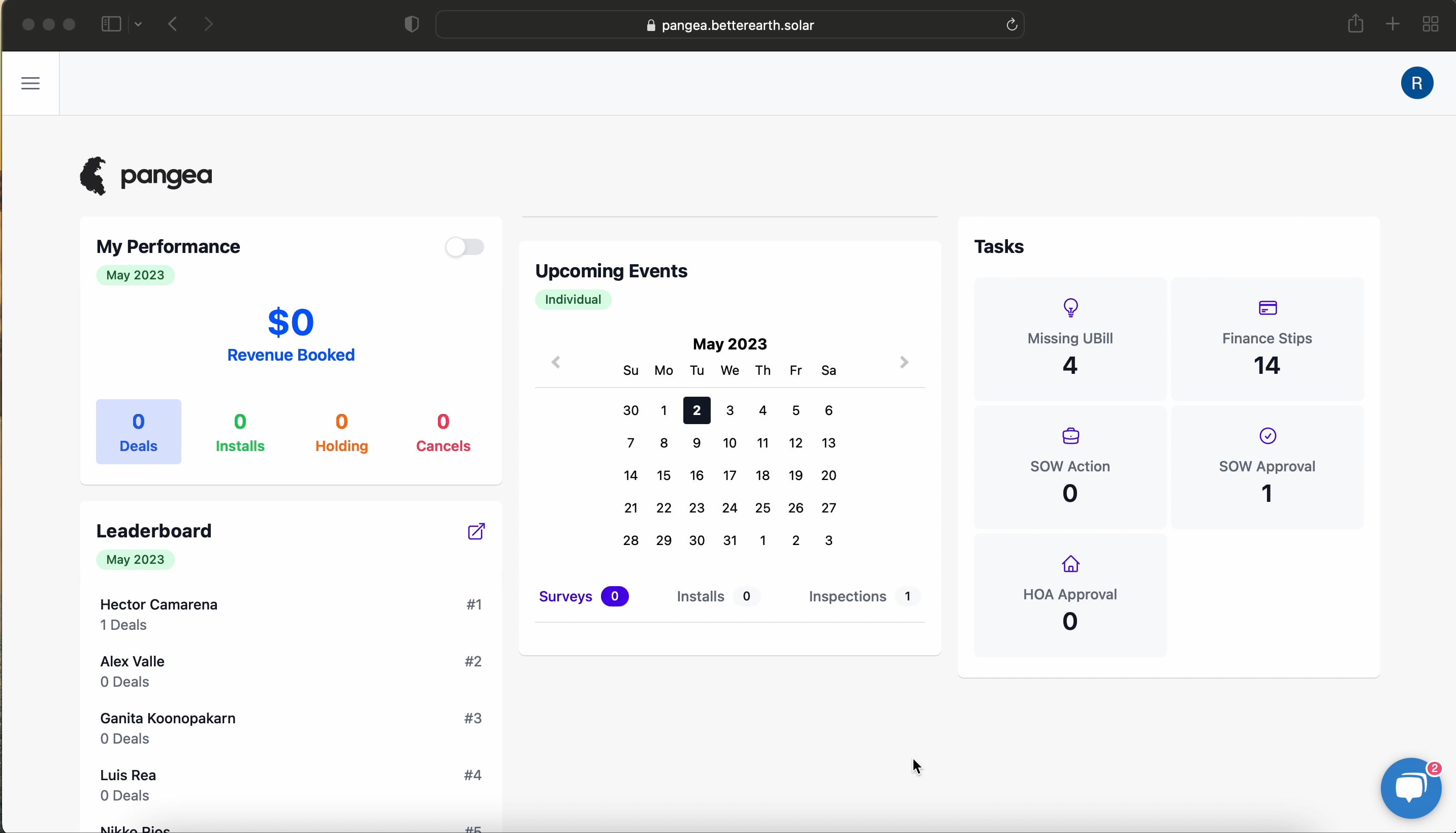
Task: Toggle the Safari sidebar
Action: click(111, 24)
